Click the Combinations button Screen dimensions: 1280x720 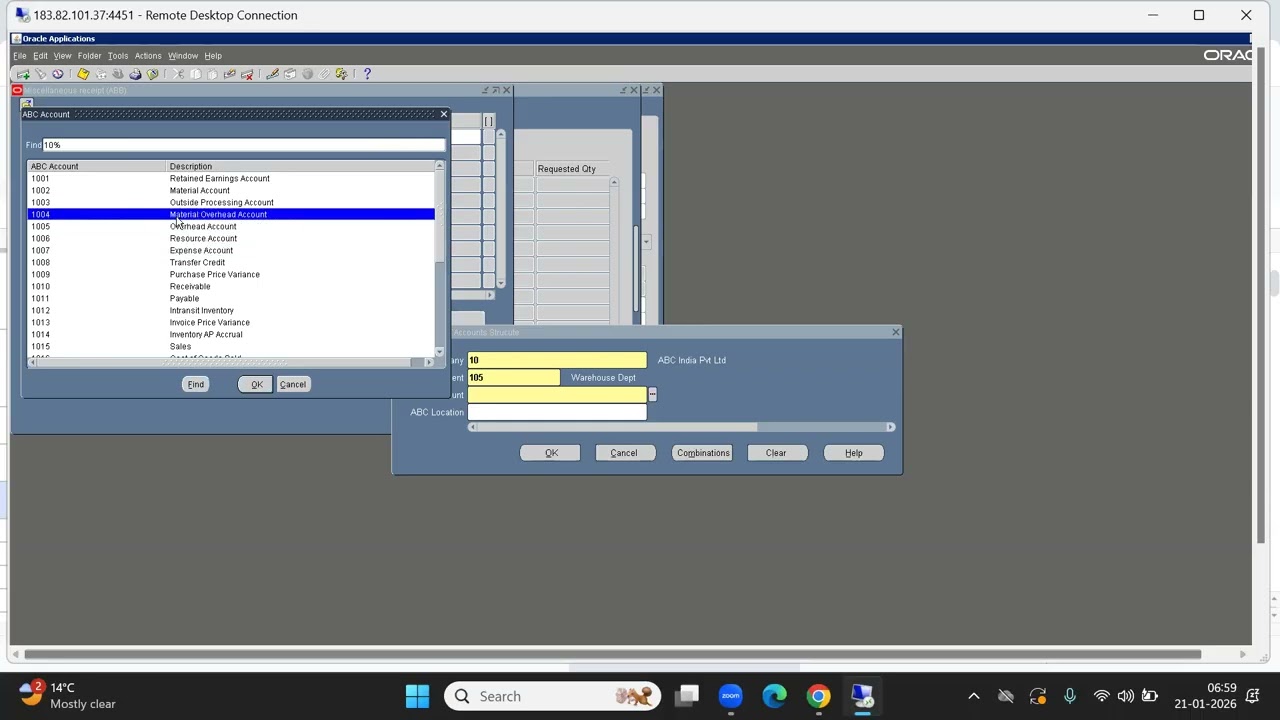703,453
